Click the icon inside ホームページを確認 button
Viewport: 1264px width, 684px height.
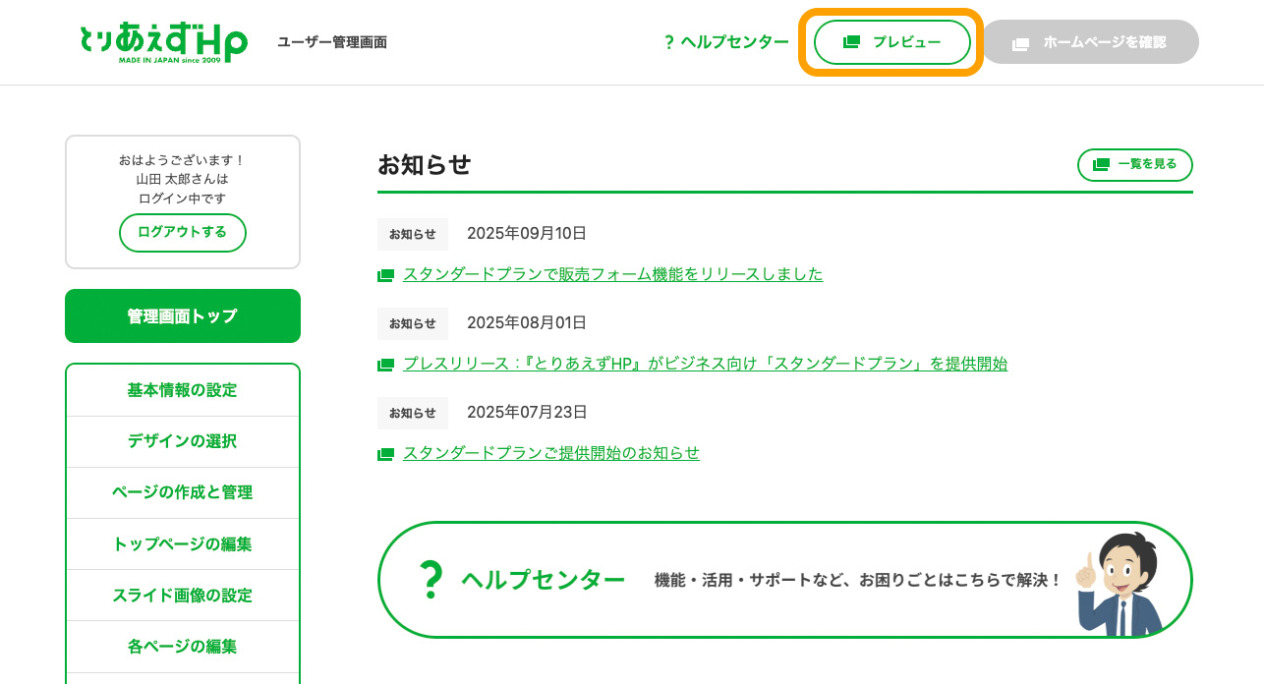[x=1020, y=43]
